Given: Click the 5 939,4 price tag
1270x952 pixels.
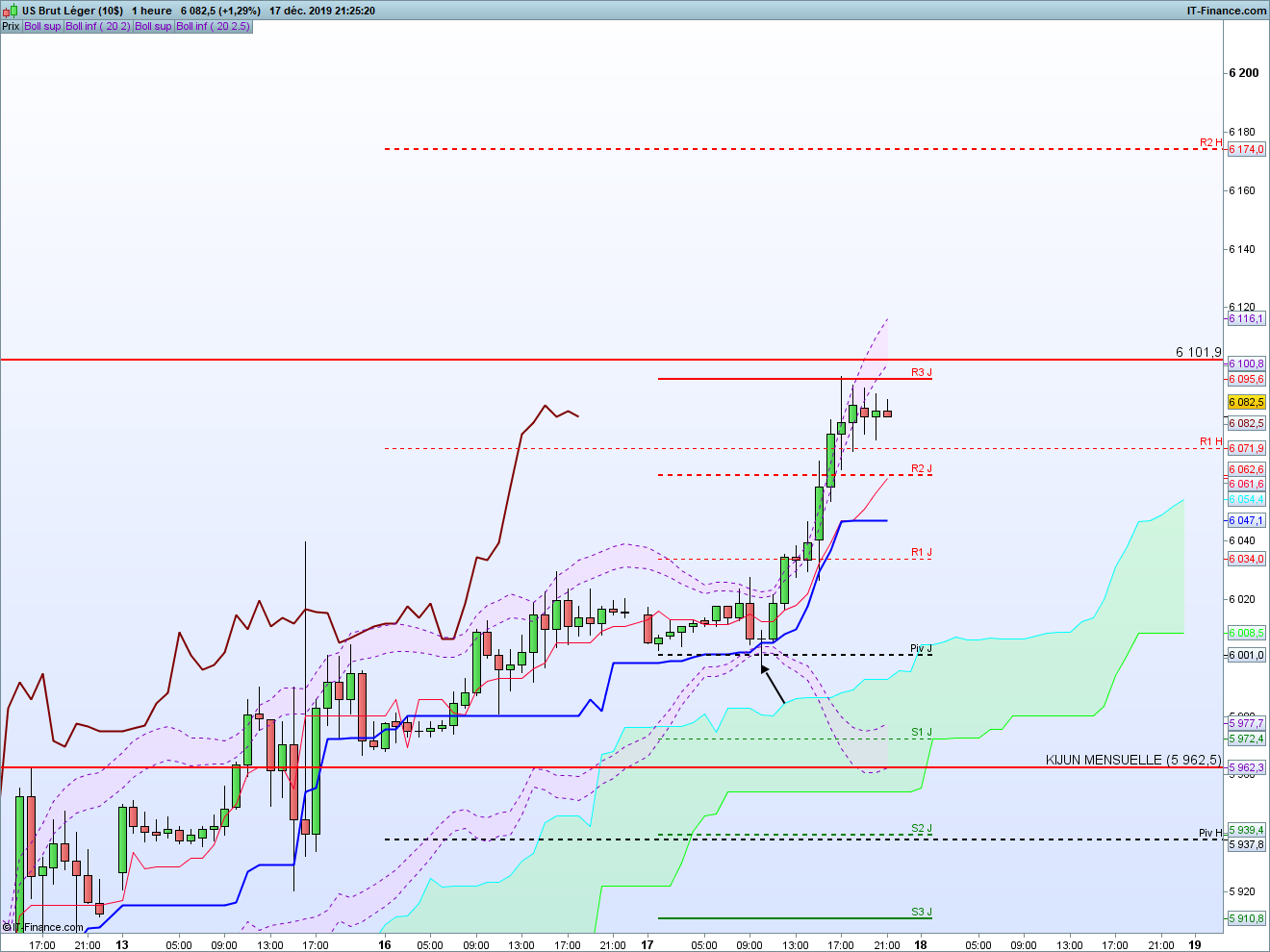Looking at the screenshot, I should pyautogui.click(x=1247, y=829).
